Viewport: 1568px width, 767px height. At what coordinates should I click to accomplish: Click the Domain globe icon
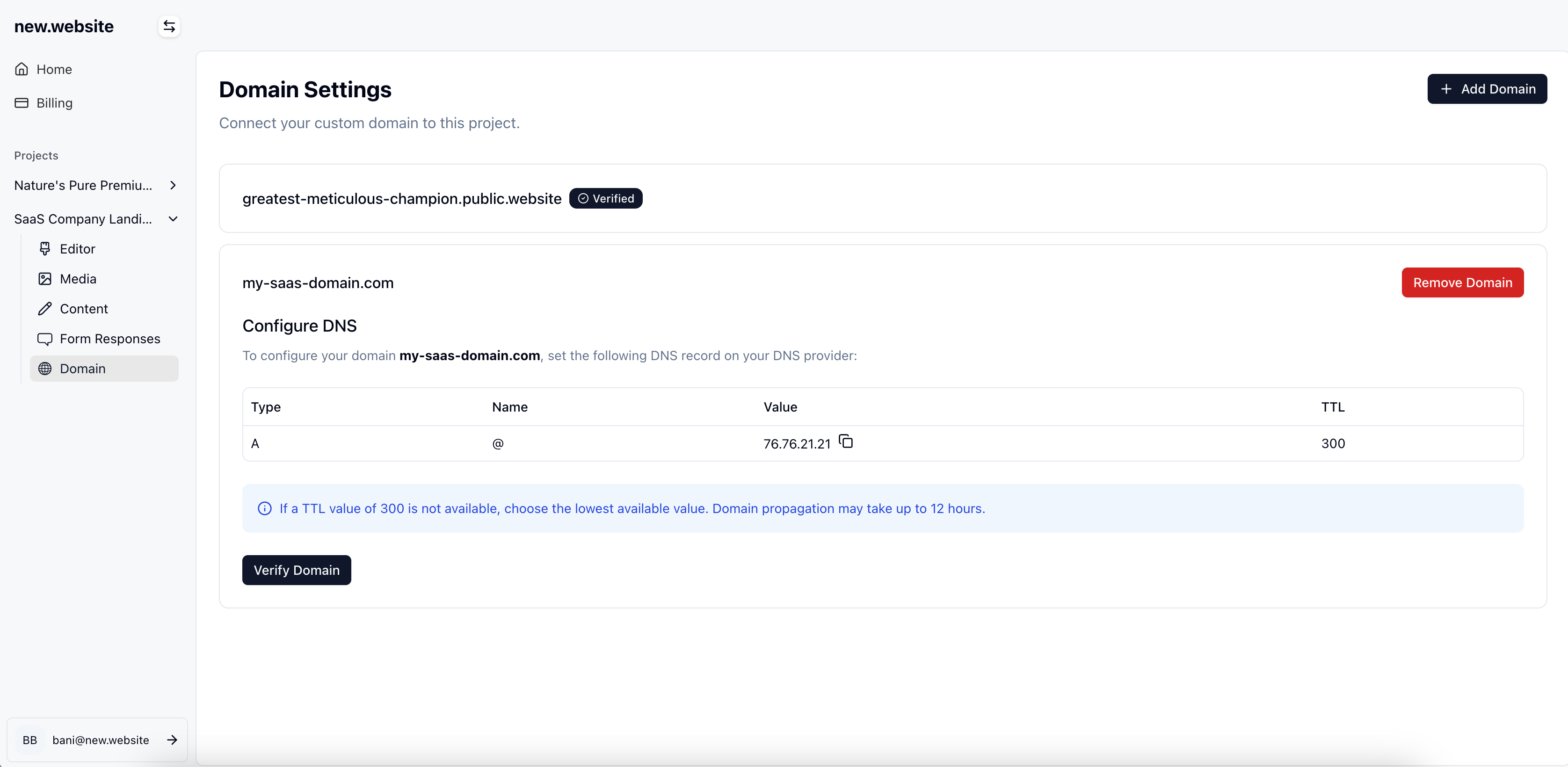coord(45,369)
